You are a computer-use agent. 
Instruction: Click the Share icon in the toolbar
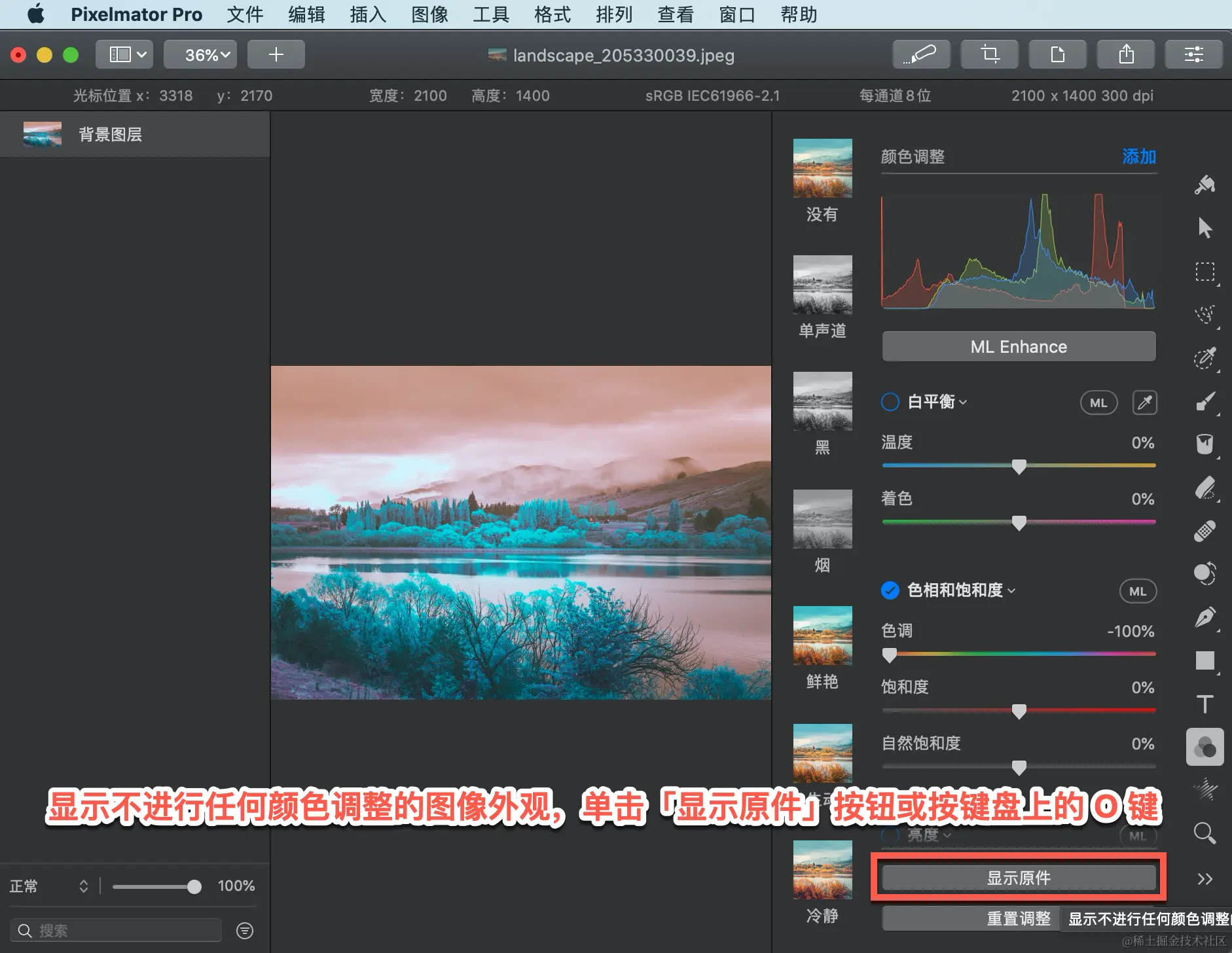point(1125,54)
